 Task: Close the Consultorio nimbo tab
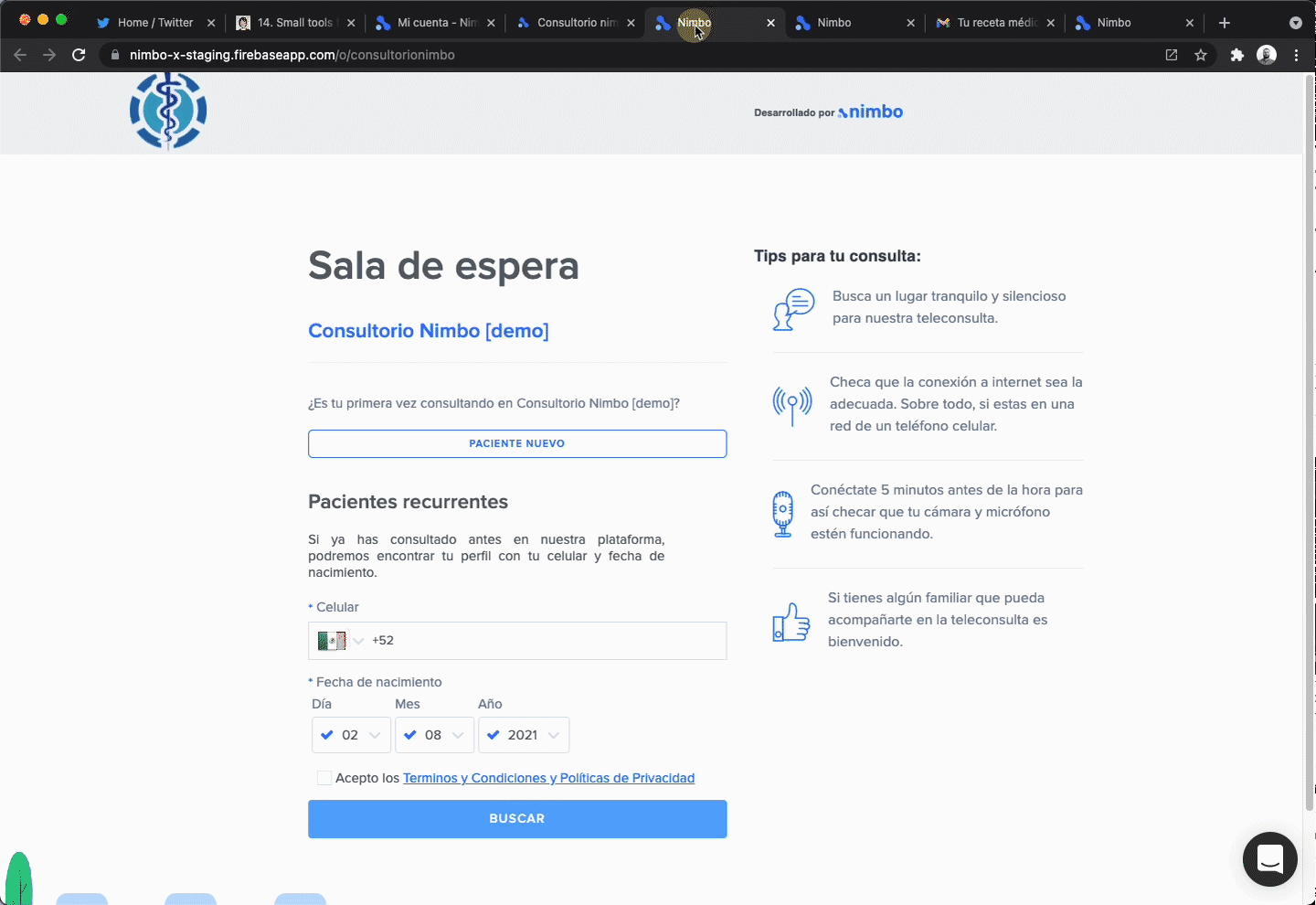[631, 23]
